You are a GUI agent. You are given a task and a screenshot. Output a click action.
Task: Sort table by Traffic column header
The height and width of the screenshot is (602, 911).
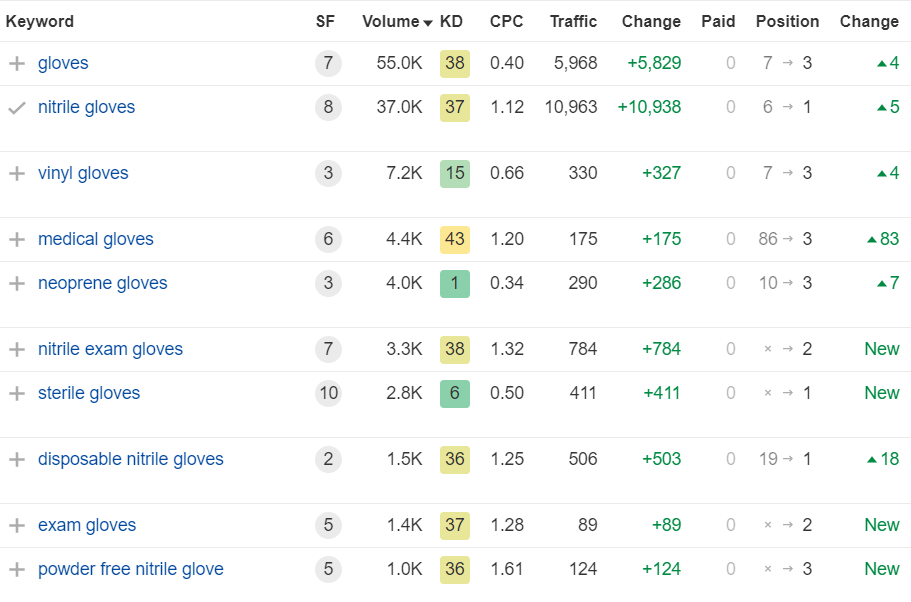pyautogui.click(x=573, y=22)
